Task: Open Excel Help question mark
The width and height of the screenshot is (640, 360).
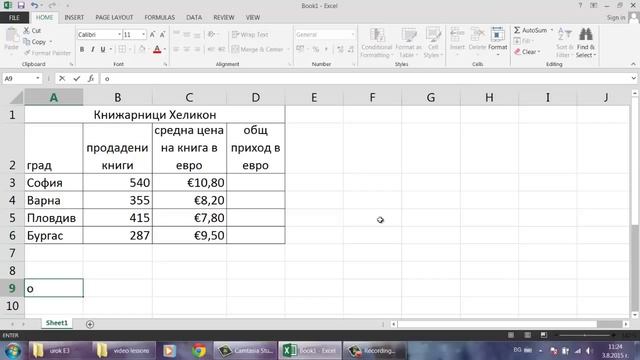Action: click(580, 5)
